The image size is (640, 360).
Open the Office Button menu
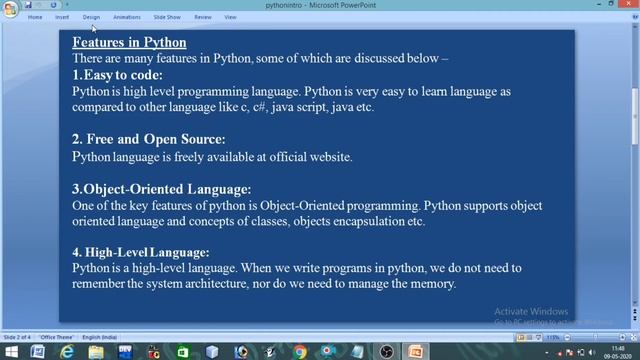10,8
